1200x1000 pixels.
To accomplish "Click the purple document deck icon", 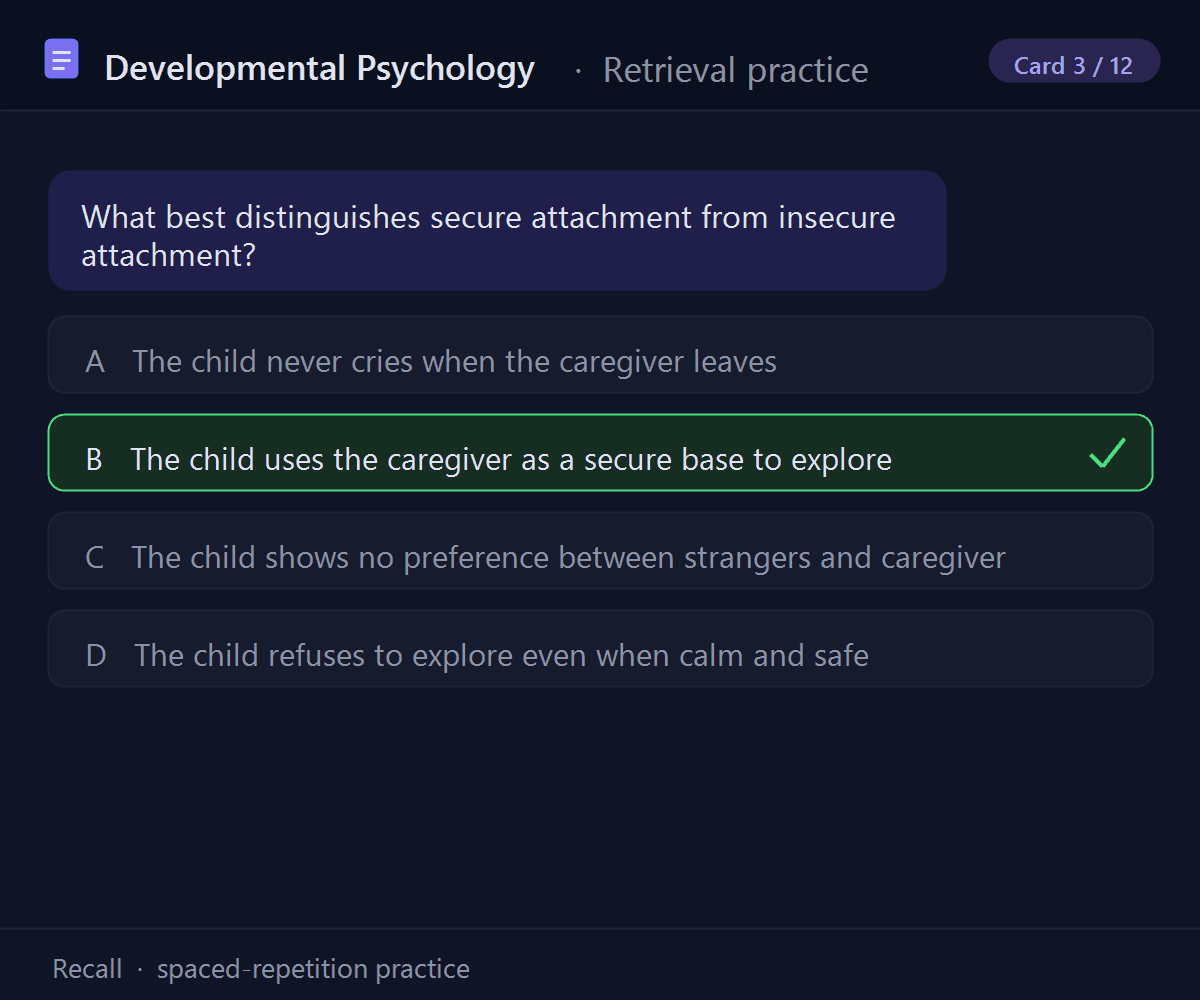I will coord(62,59).
